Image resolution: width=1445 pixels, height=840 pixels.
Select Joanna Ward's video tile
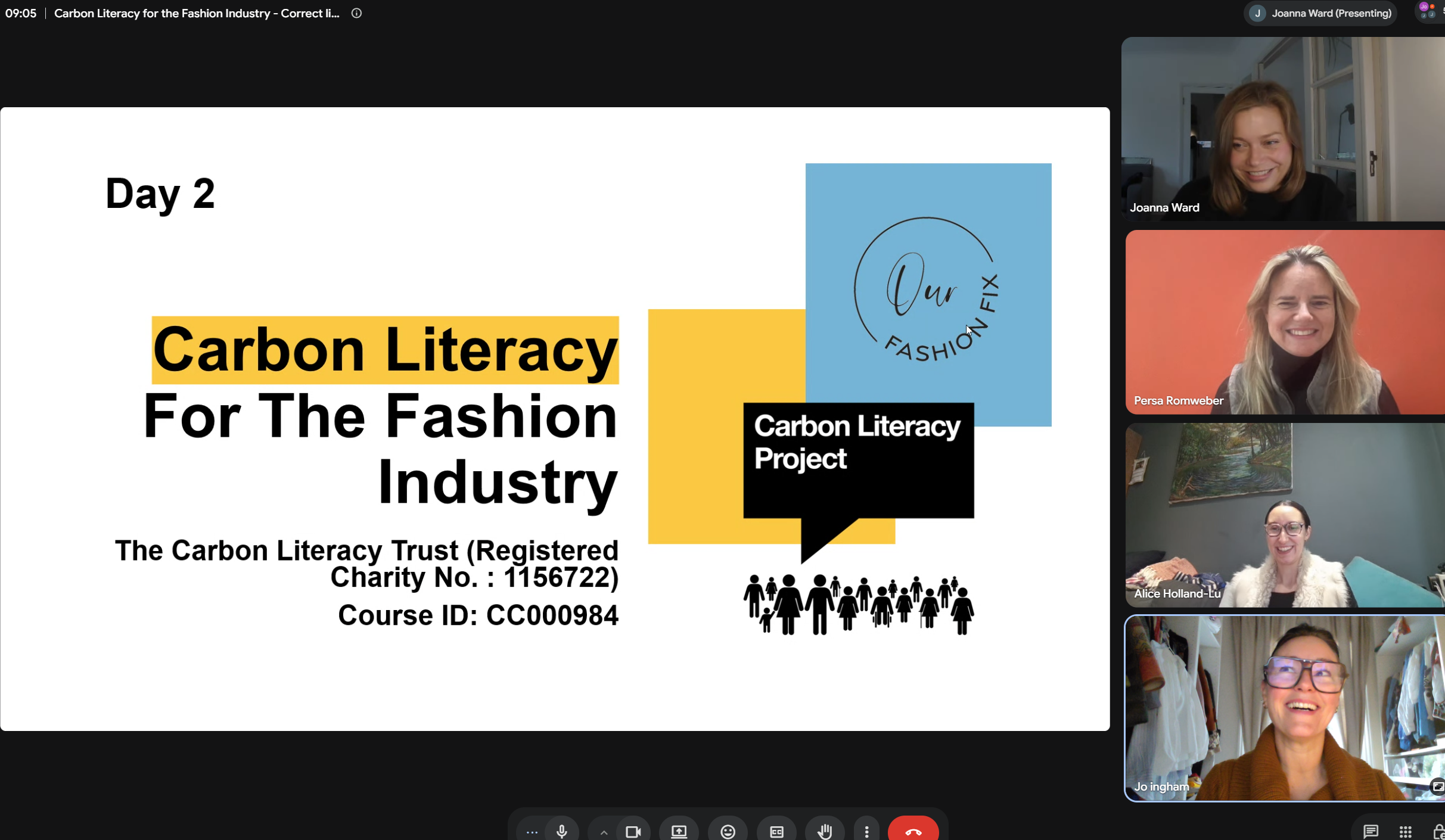[x=1283, y=129]
